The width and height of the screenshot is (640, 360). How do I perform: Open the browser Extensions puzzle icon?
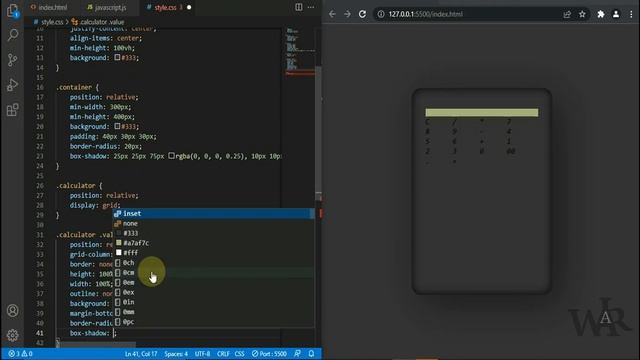click(601, 14)
